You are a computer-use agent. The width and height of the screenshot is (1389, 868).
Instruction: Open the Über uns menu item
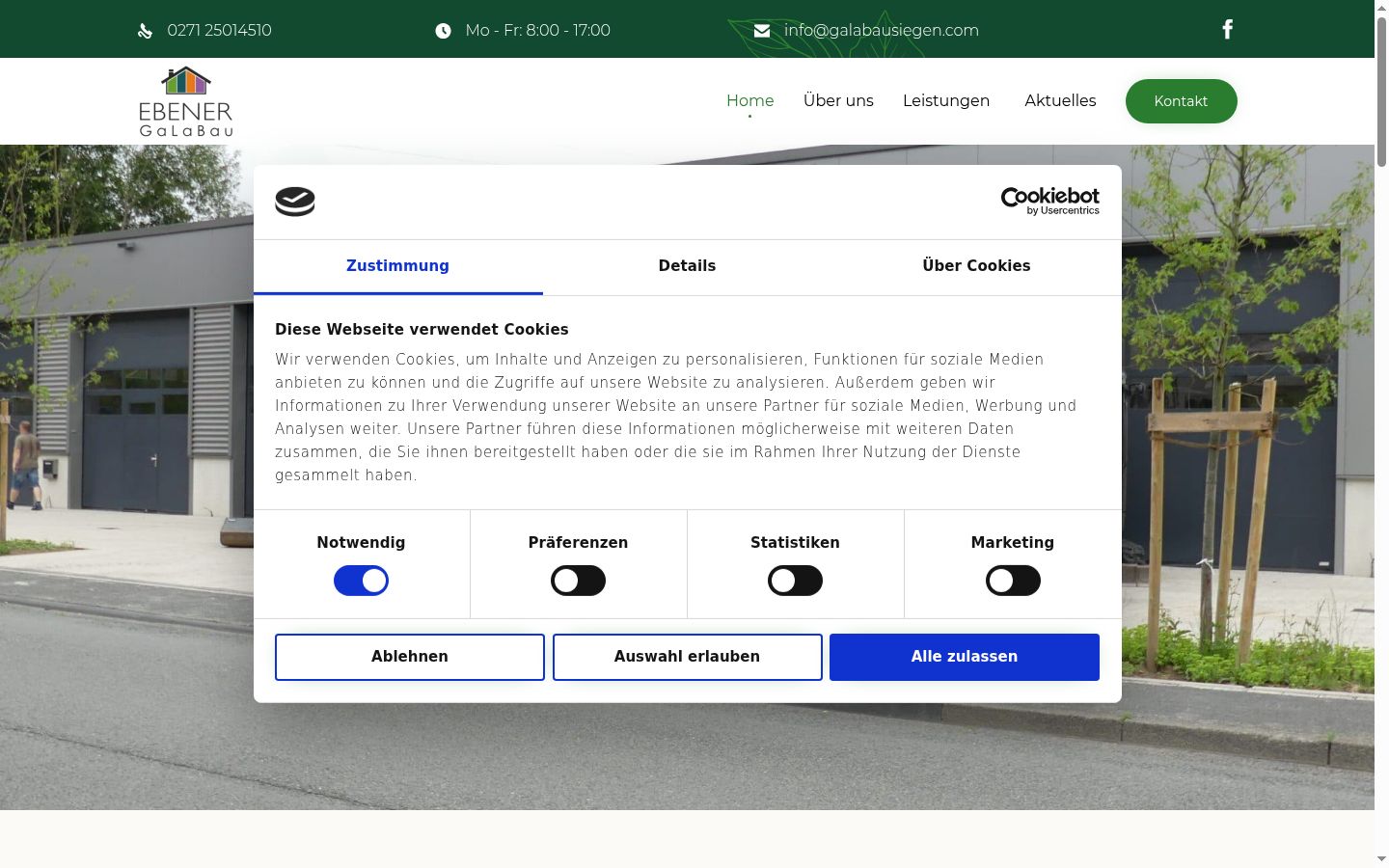[838, 101]
